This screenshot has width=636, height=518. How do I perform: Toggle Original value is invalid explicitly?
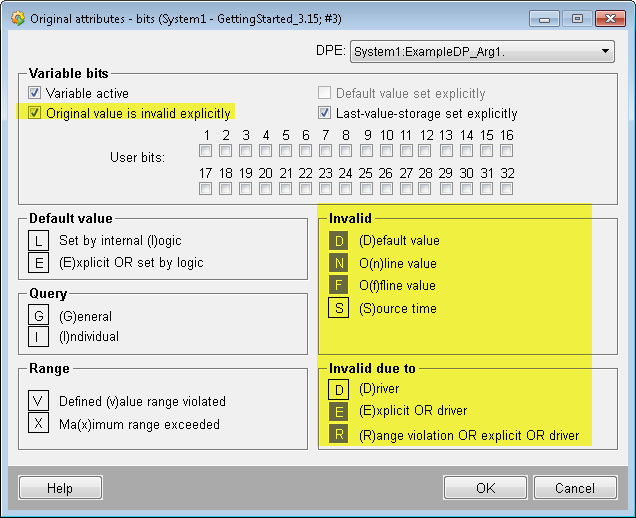point(35,113)
